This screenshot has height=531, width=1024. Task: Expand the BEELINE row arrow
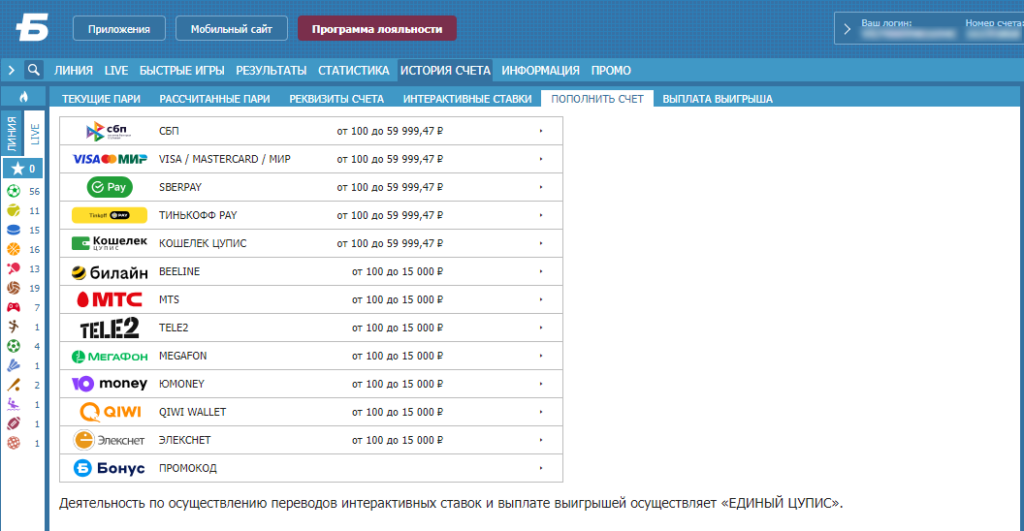pyautogui.click(x=541, y=272)
